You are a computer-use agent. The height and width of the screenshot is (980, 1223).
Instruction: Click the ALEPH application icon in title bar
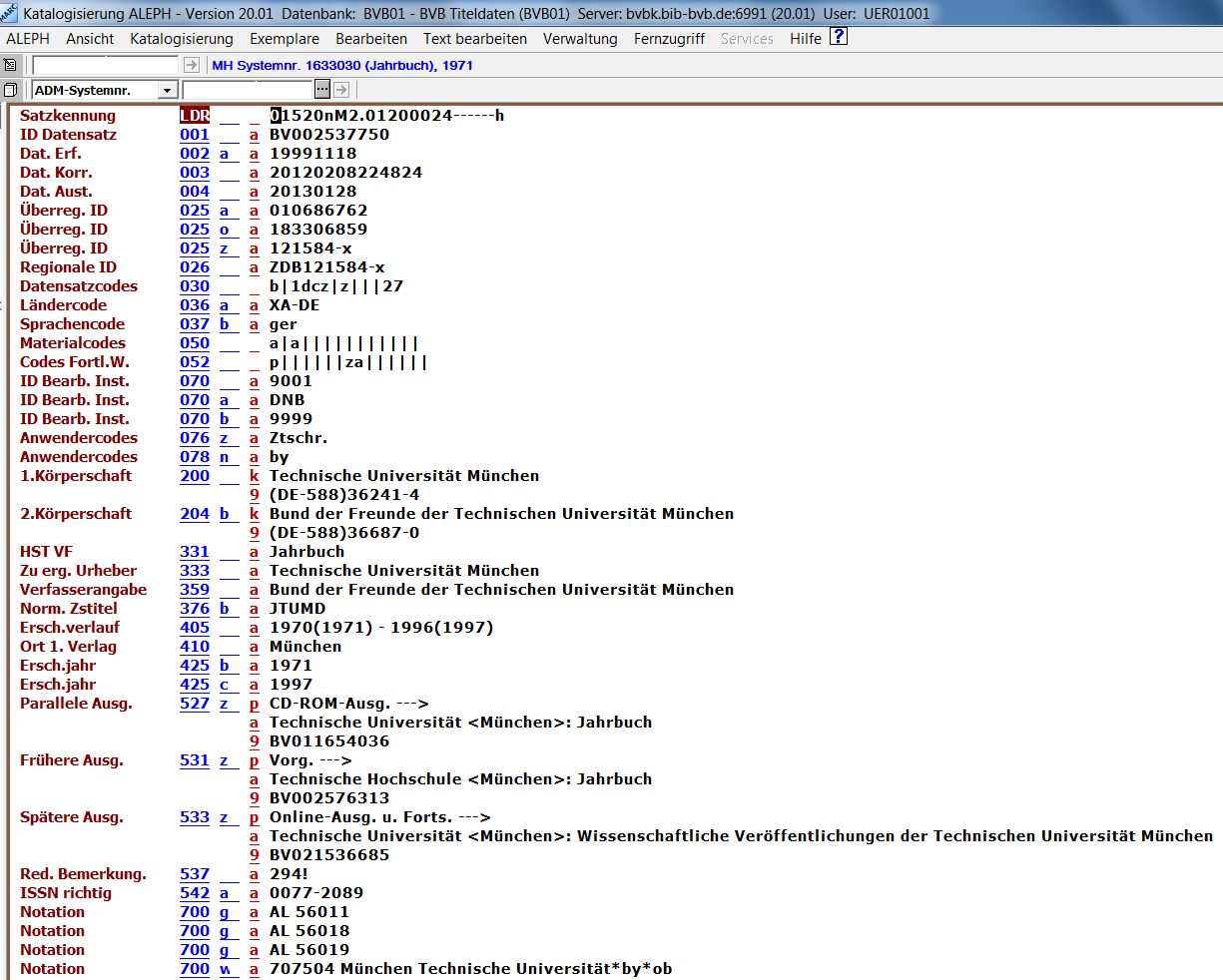10,13
